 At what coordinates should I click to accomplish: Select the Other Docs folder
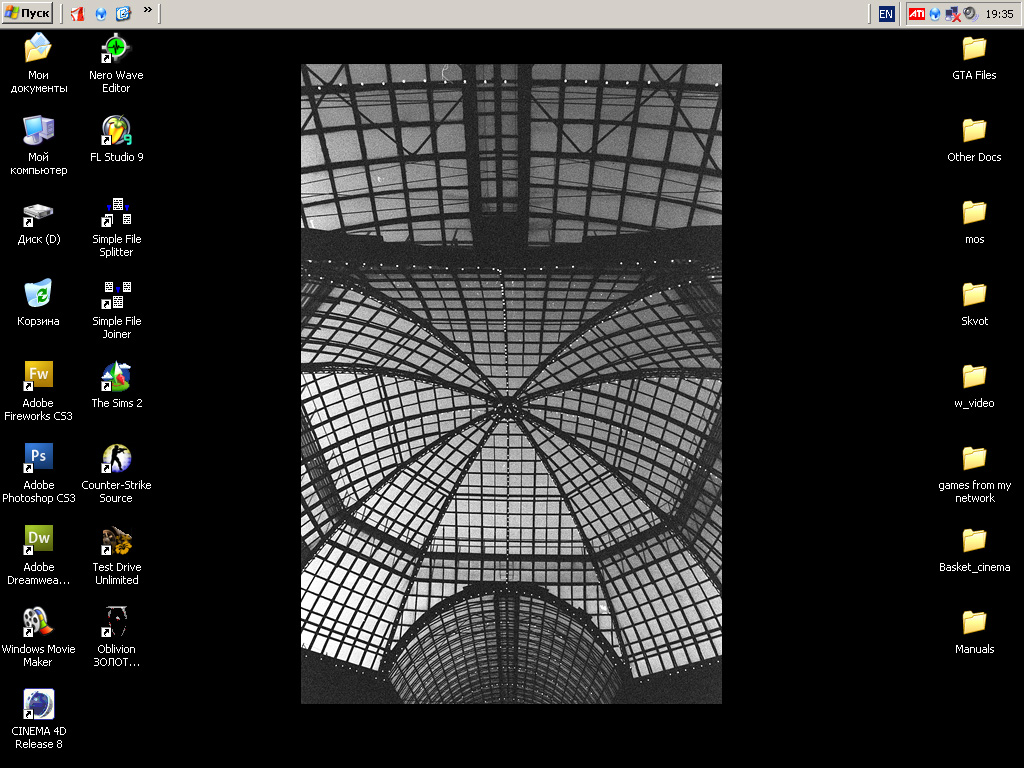(974, 140)
